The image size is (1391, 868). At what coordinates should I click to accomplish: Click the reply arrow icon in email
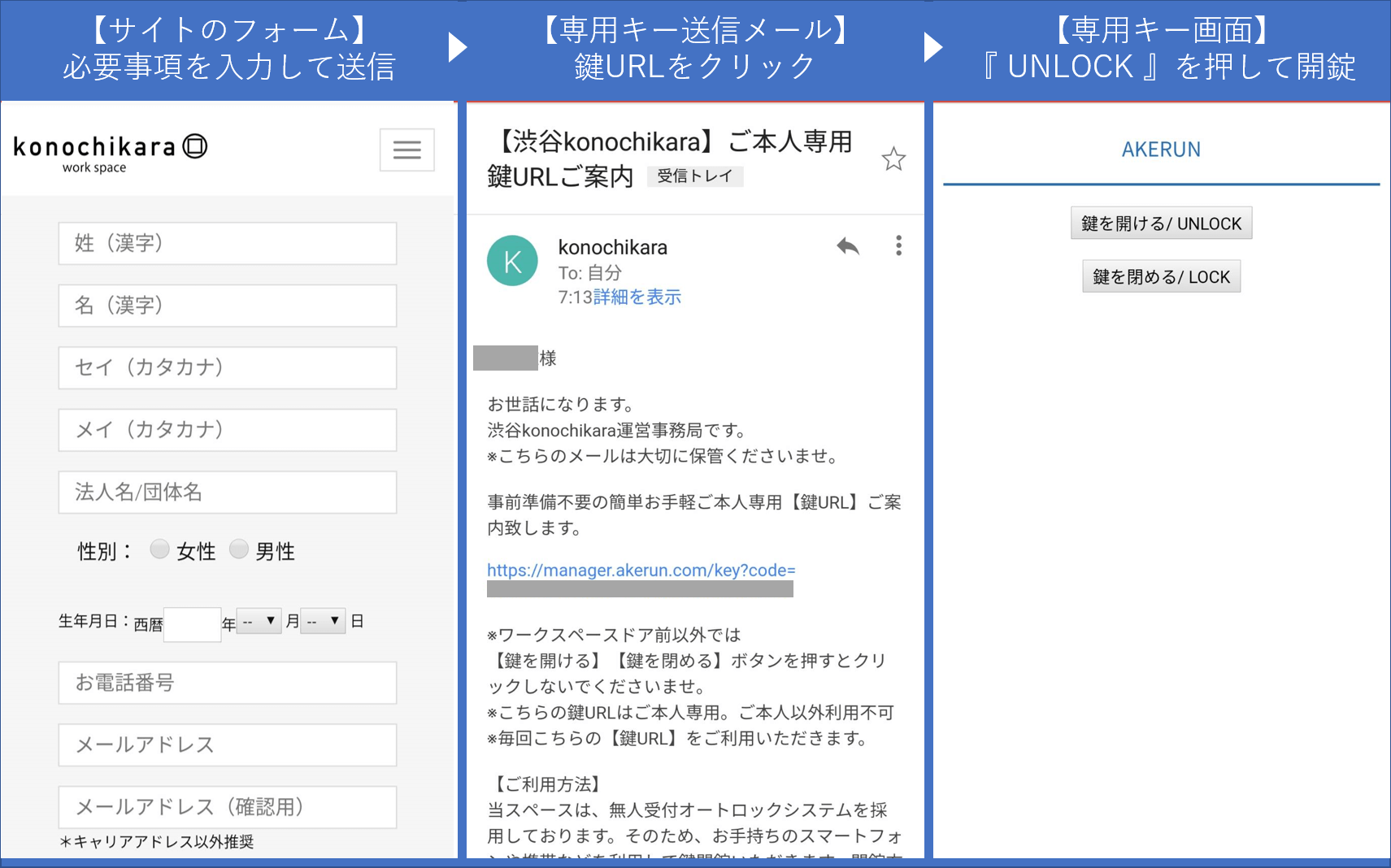(848, 245)
